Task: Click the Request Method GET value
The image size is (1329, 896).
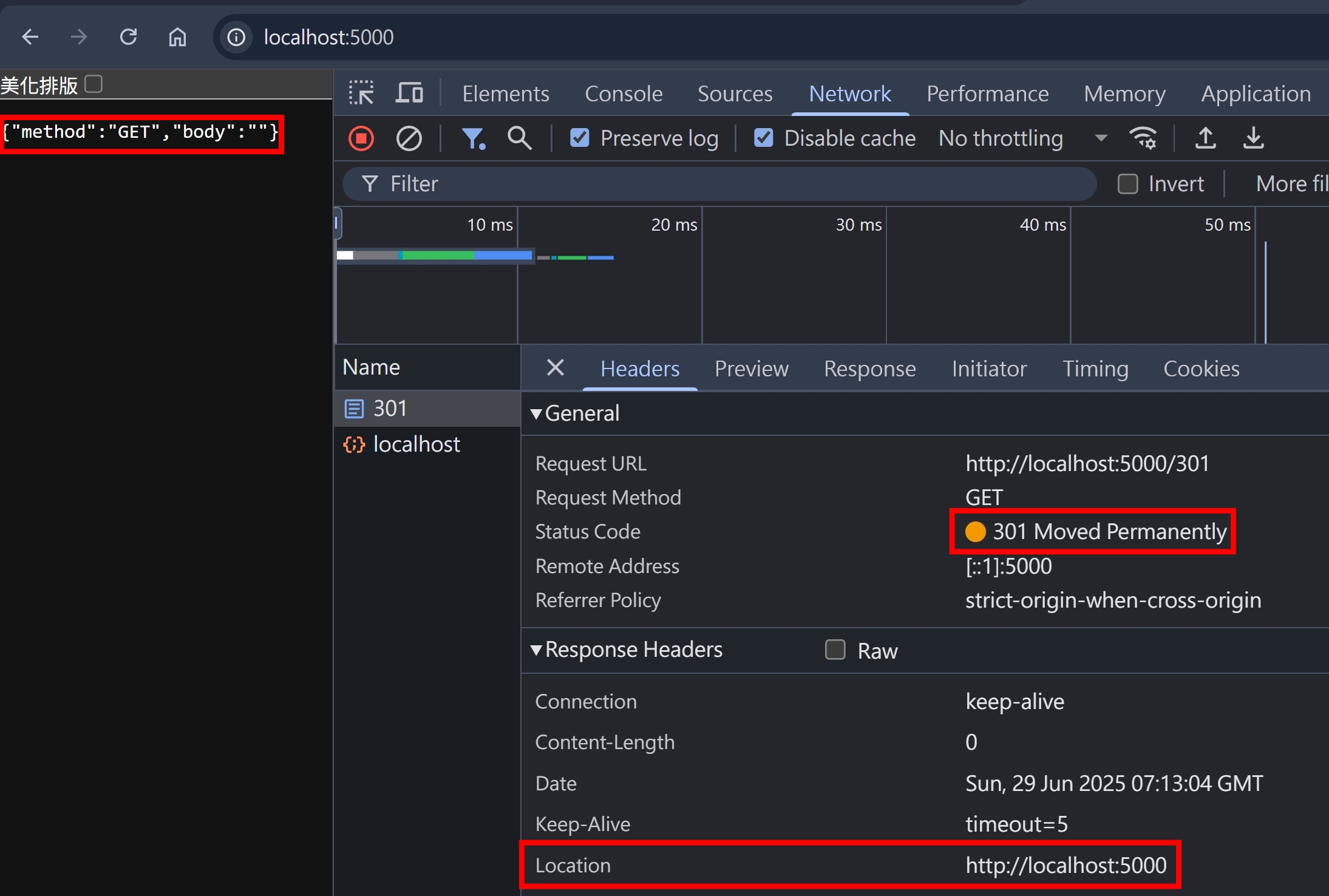Action: (984, 498)
